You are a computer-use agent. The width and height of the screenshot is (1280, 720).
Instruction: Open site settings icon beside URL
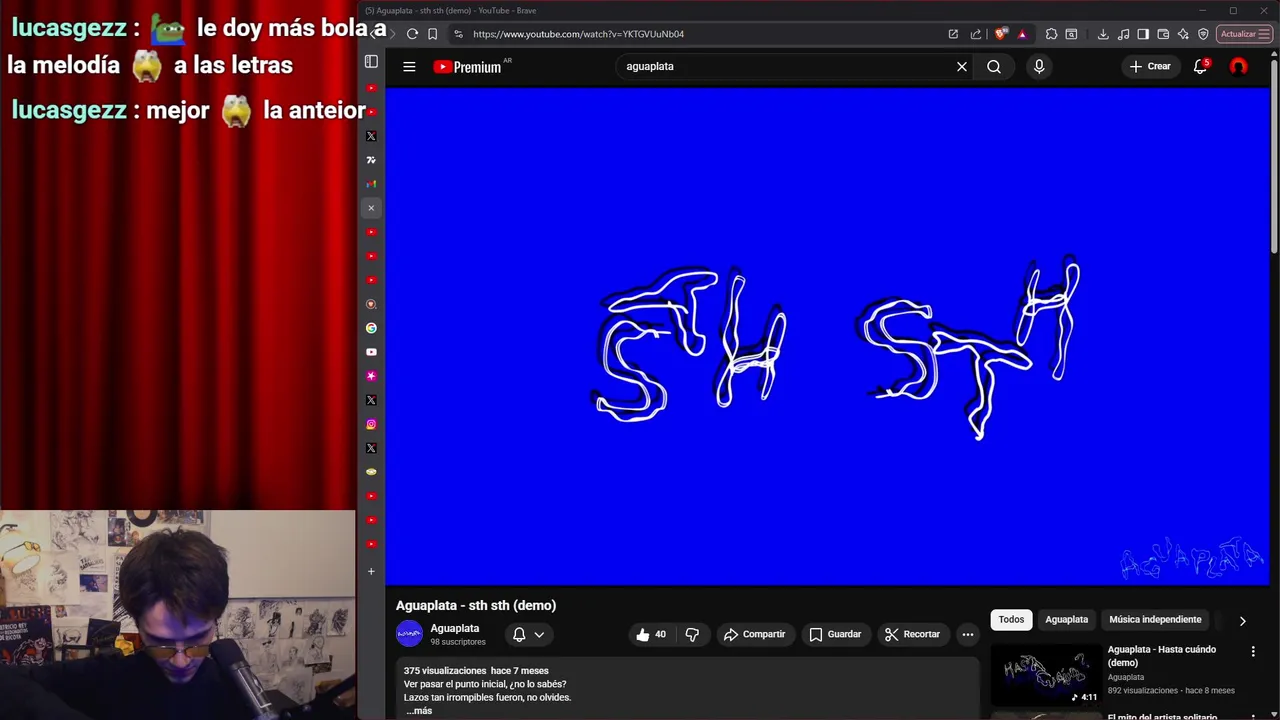pos(458,34)
